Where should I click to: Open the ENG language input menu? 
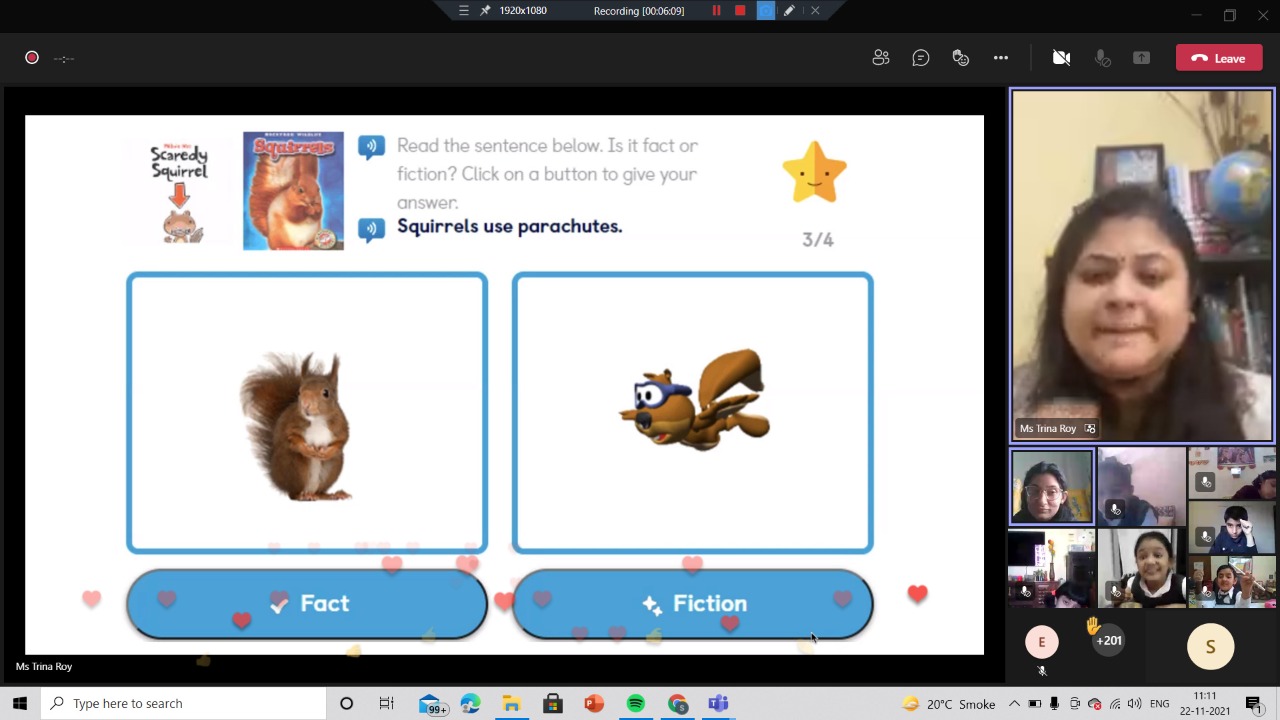1160,704
